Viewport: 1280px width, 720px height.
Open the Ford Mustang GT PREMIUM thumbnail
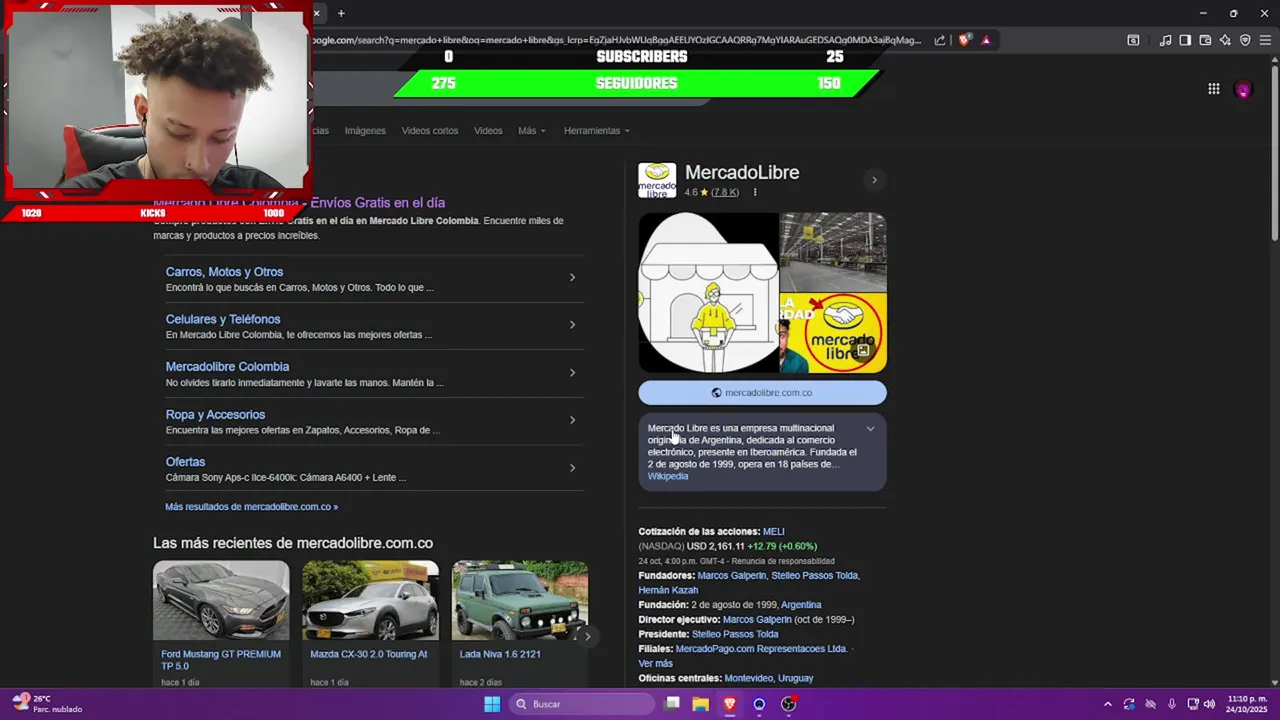221,600
